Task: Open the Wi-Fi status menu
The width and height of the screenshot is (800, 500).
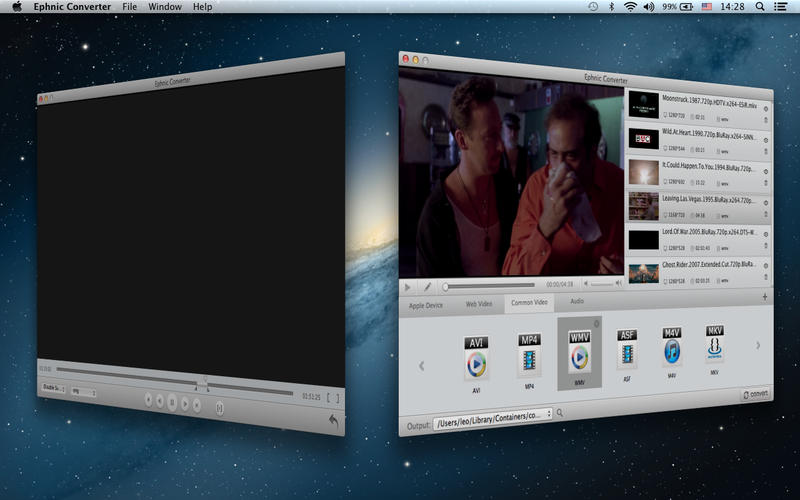Action: pos(631,7)
